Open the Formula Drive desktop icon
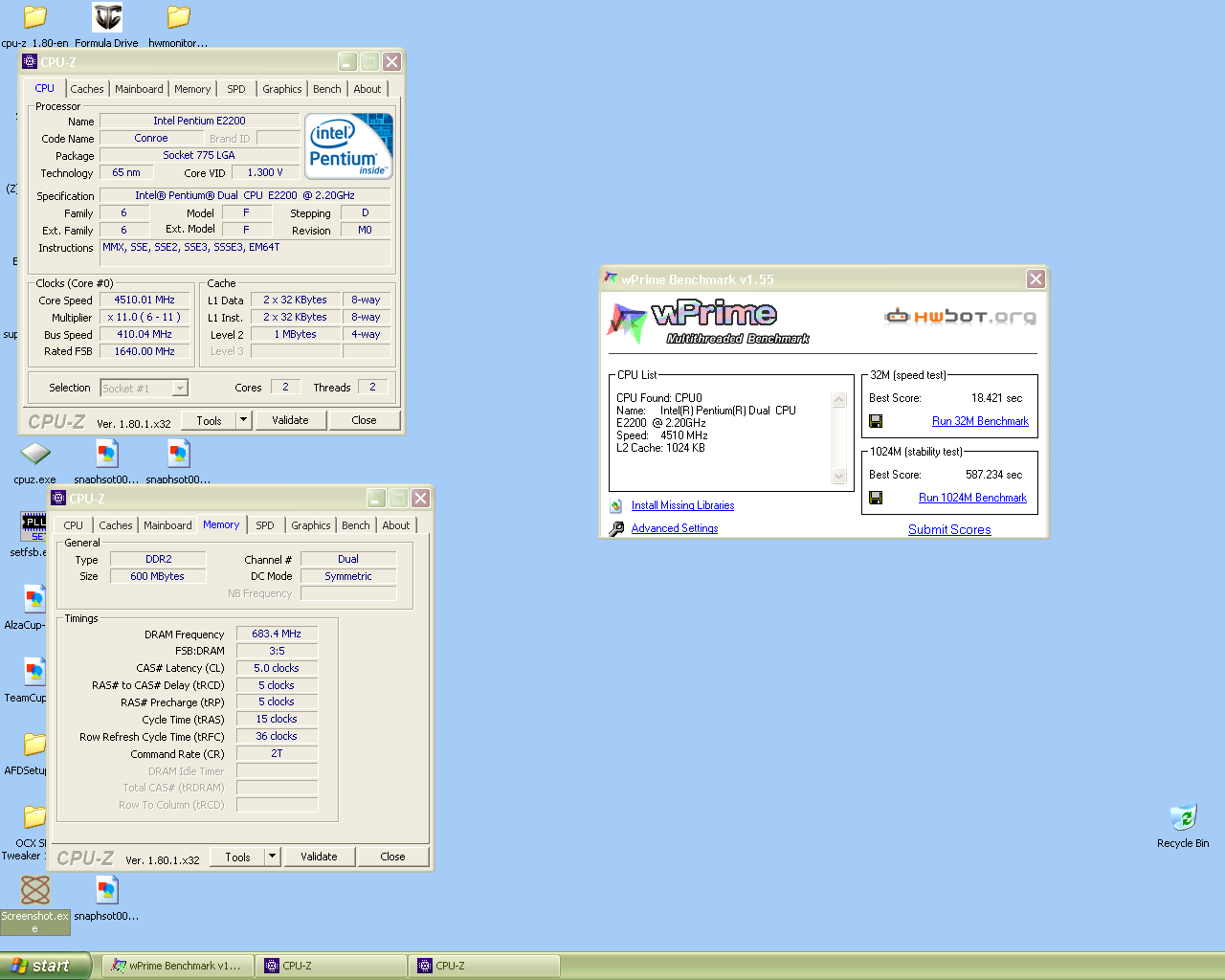This screenshot has height=980, width=1225. 107,17
